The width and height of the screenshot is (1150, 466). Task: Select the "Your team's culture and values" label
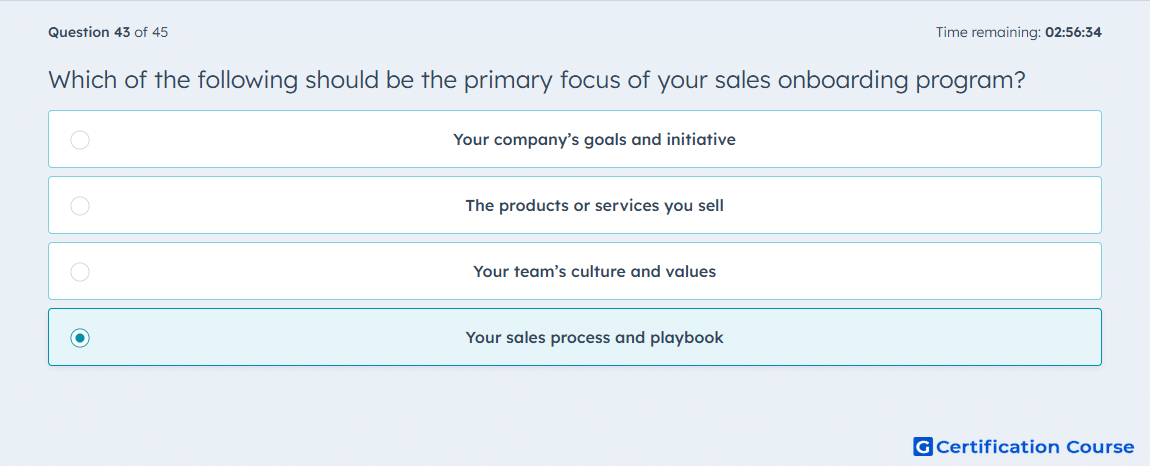click(x=594, y=272)
